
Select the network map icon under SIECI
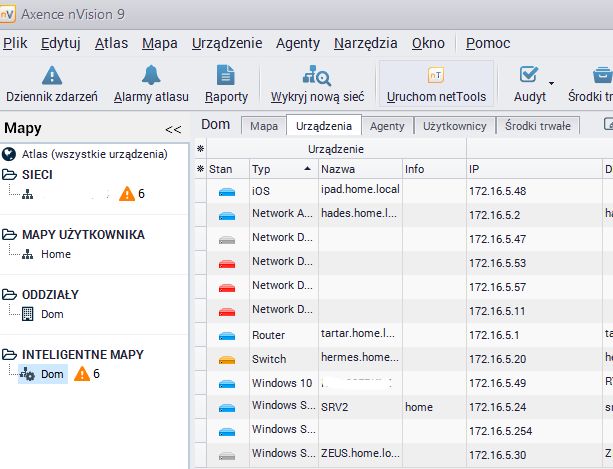27,194
